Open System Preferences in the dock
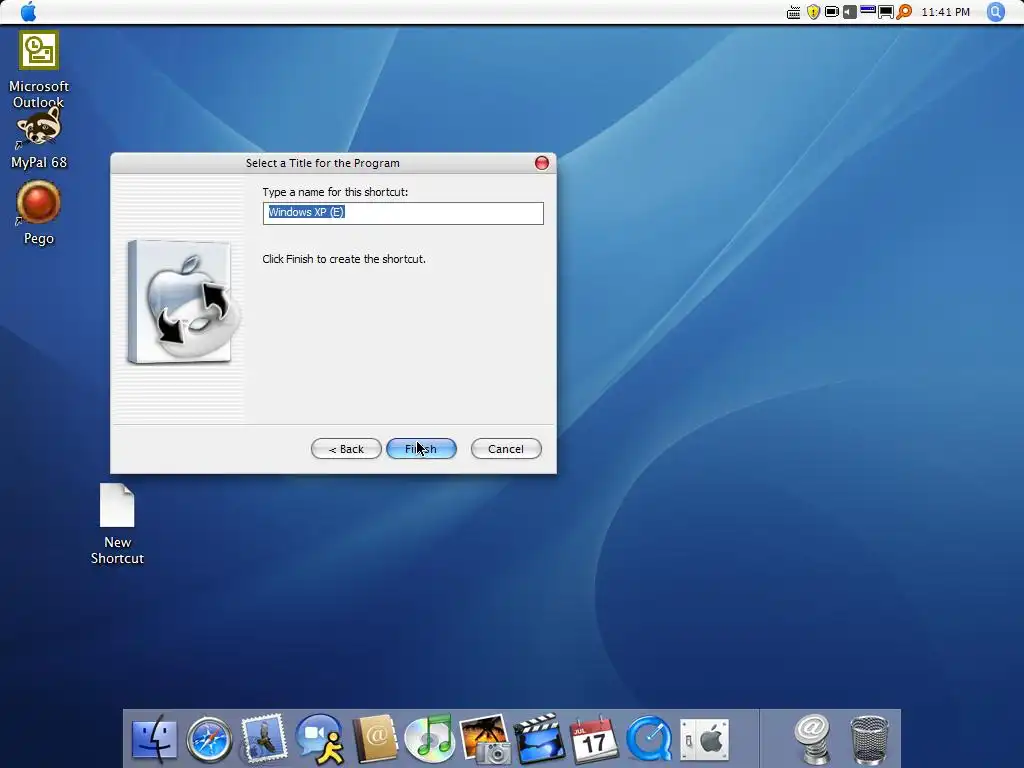 (705, 740)
